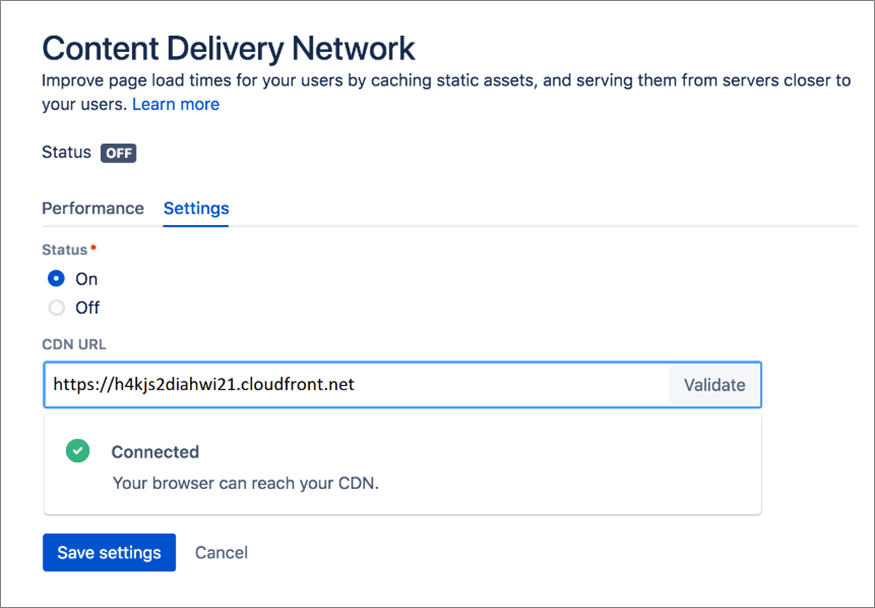Switch to the Settings tab
Viewport: 875px width, 608px height.
tap(195, 208)
